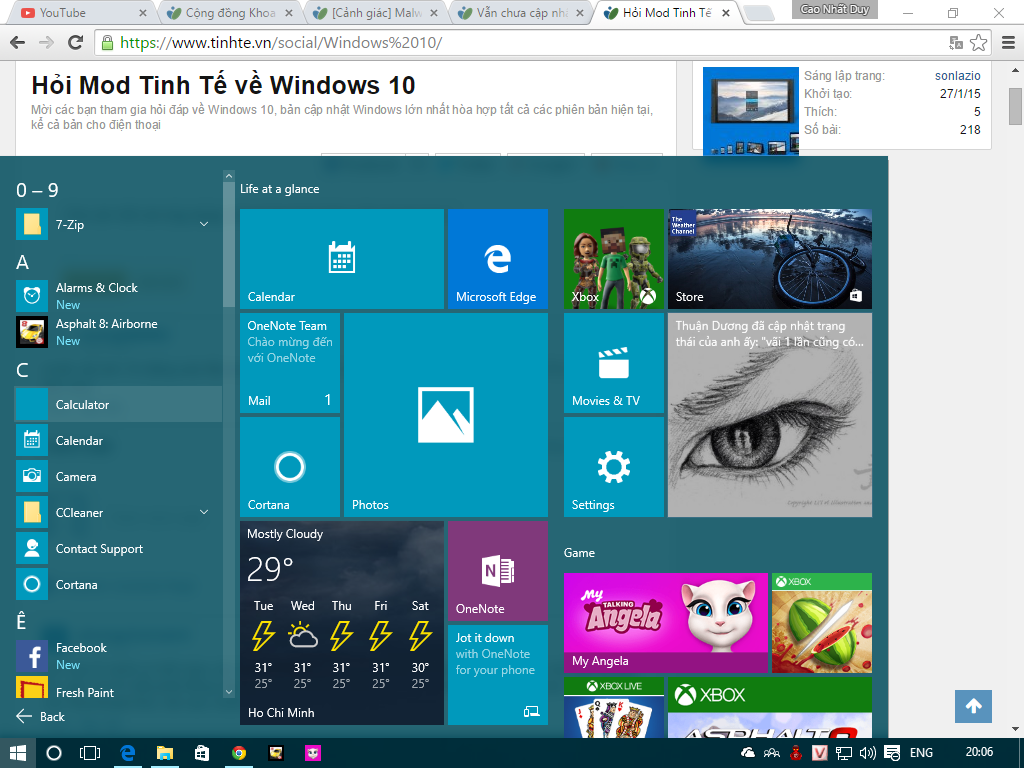Open the ENG input language selector
This screenshot has width=1024, height=768.
(921, 753)
